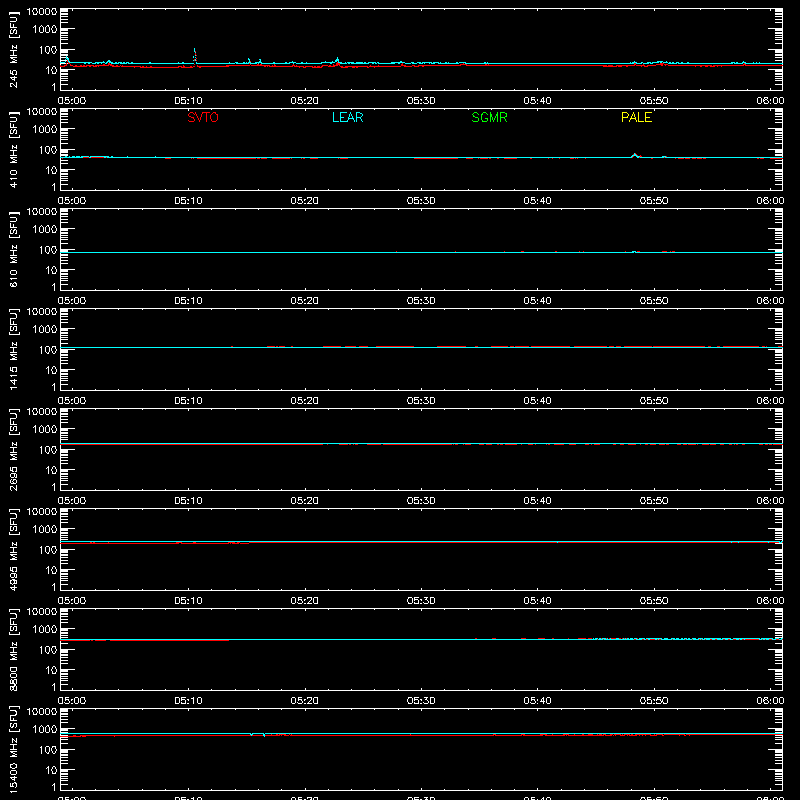800x800 pixels.
Task: Click the small bump near 05:49 in 410 MHz plot
Action: [635, 155]
